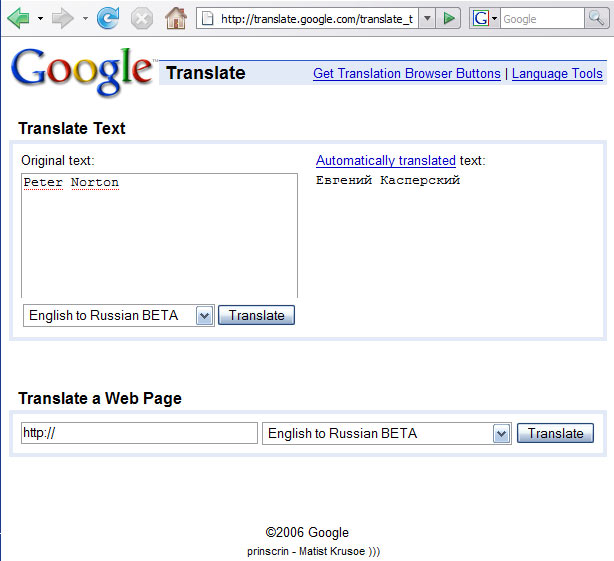This screenshot has height=561, width=614.
Task: Open Get Translation Browser Buttons link
Action: tap(407, 74)
